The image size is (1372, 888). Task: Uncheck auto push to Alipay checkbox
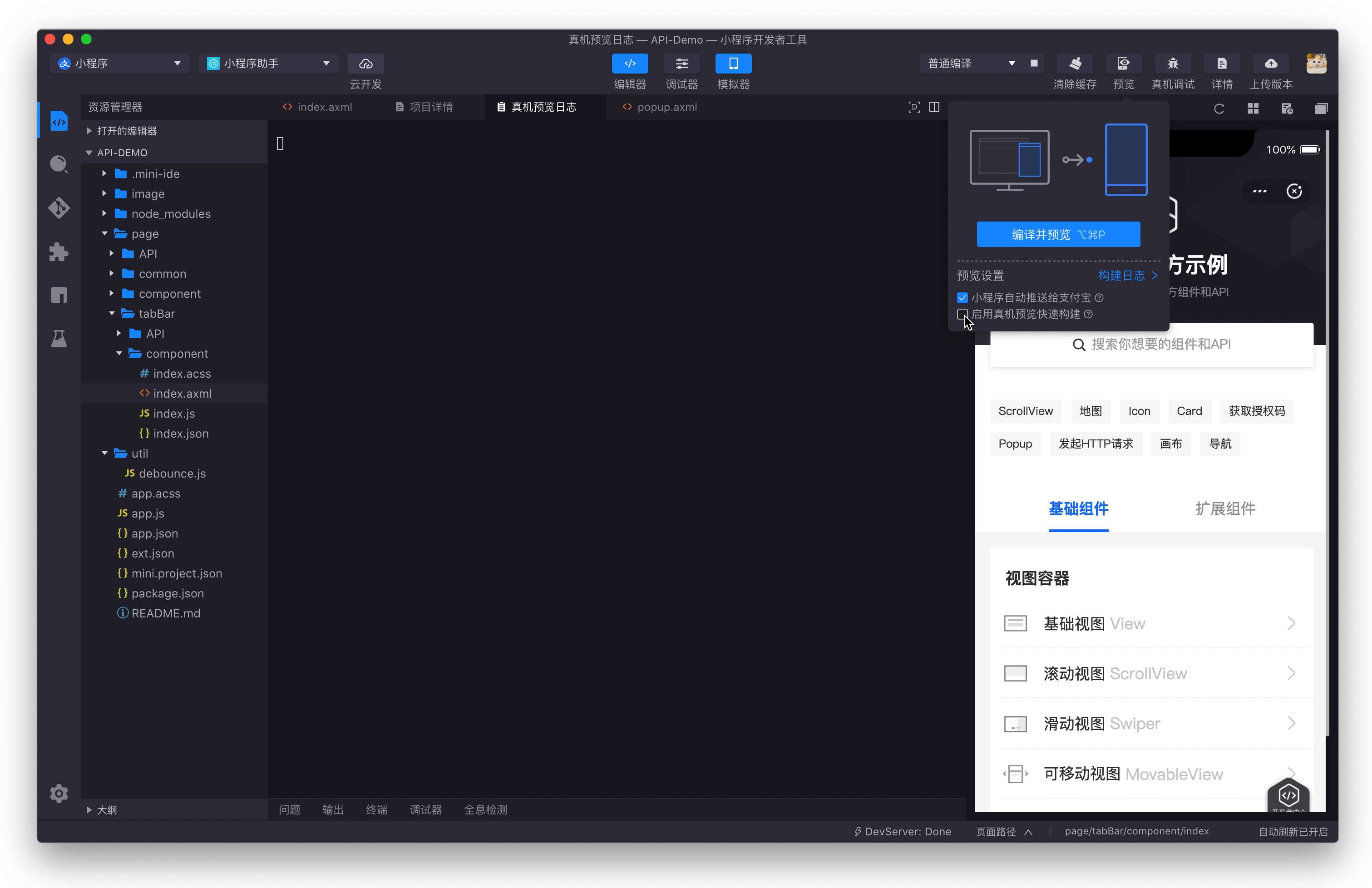[962, 297]
